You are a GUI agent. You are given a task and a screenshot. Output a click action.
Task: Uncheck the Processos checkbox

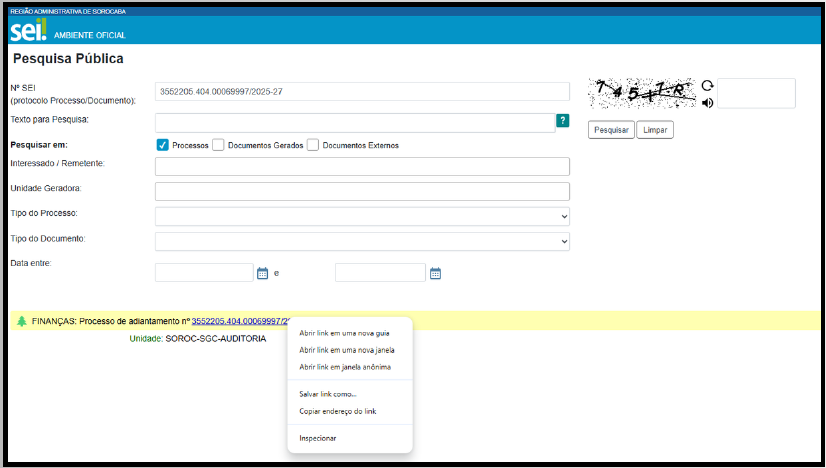coord(162,145)
